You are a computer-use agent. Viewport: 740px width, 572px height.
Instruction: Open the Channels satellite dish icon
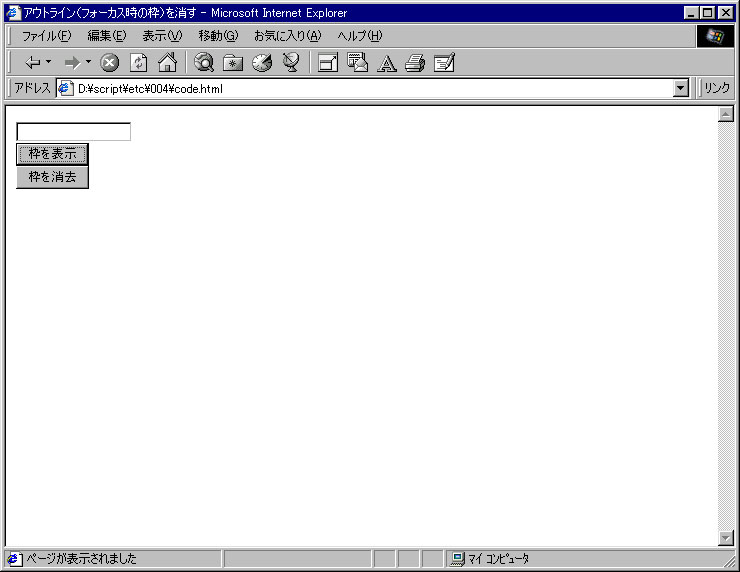[291, 62]
